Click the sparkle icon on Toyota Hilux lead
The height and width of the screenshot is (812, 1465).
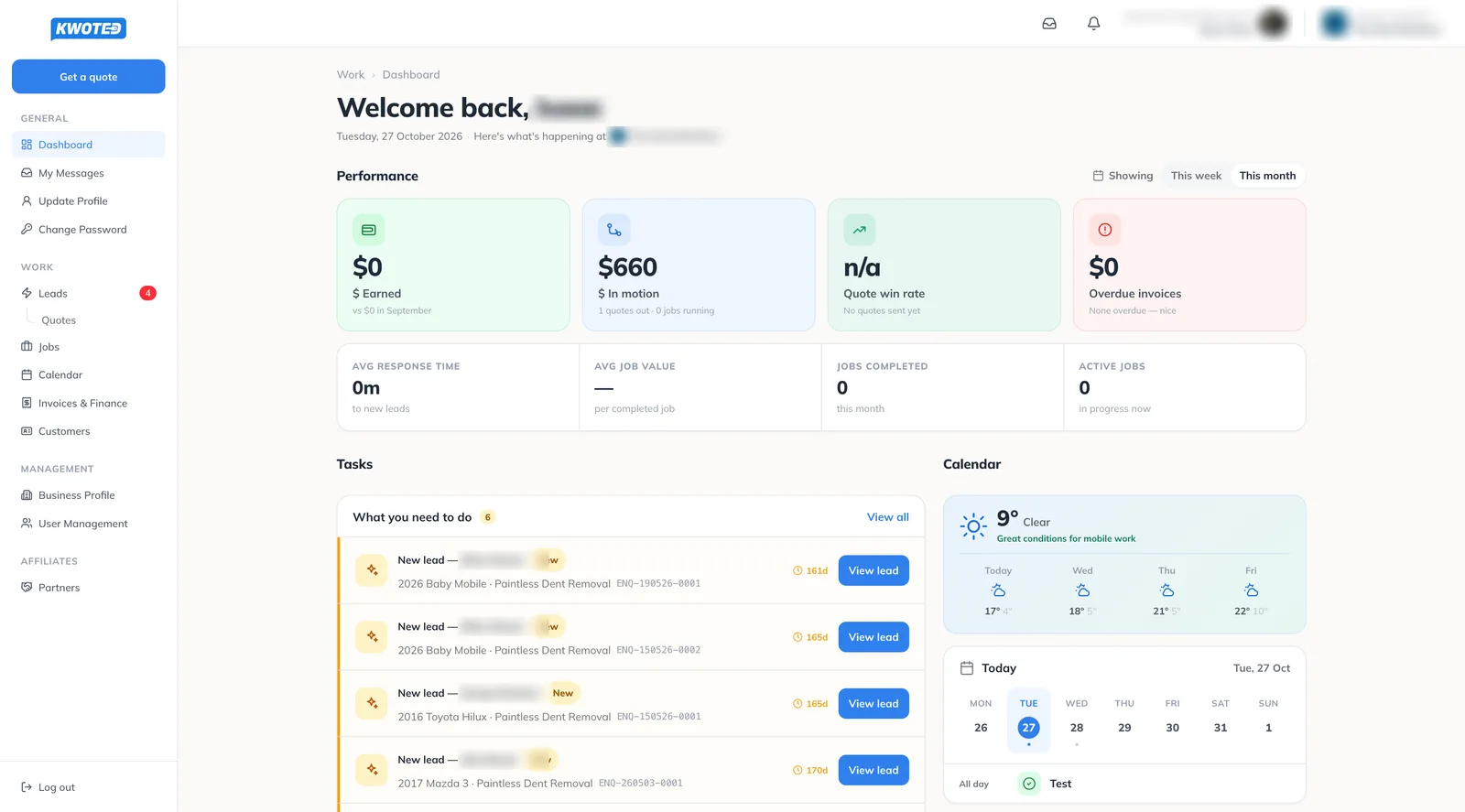(x=372, y=703)
